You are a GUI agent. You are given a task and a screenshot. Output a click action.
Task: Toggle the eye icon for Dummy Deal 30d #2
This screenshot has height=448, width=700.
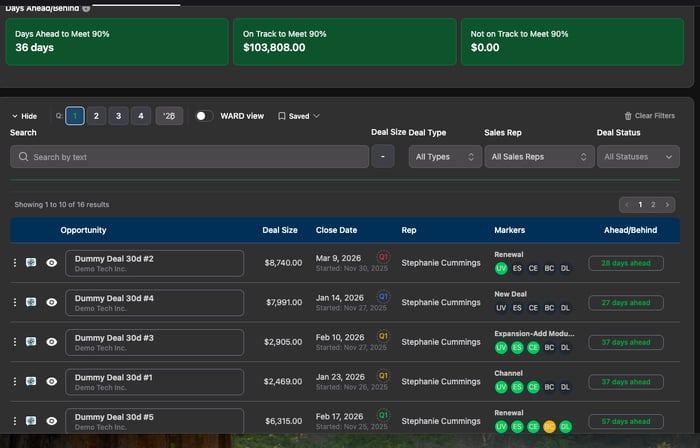[x=51, y=263]
